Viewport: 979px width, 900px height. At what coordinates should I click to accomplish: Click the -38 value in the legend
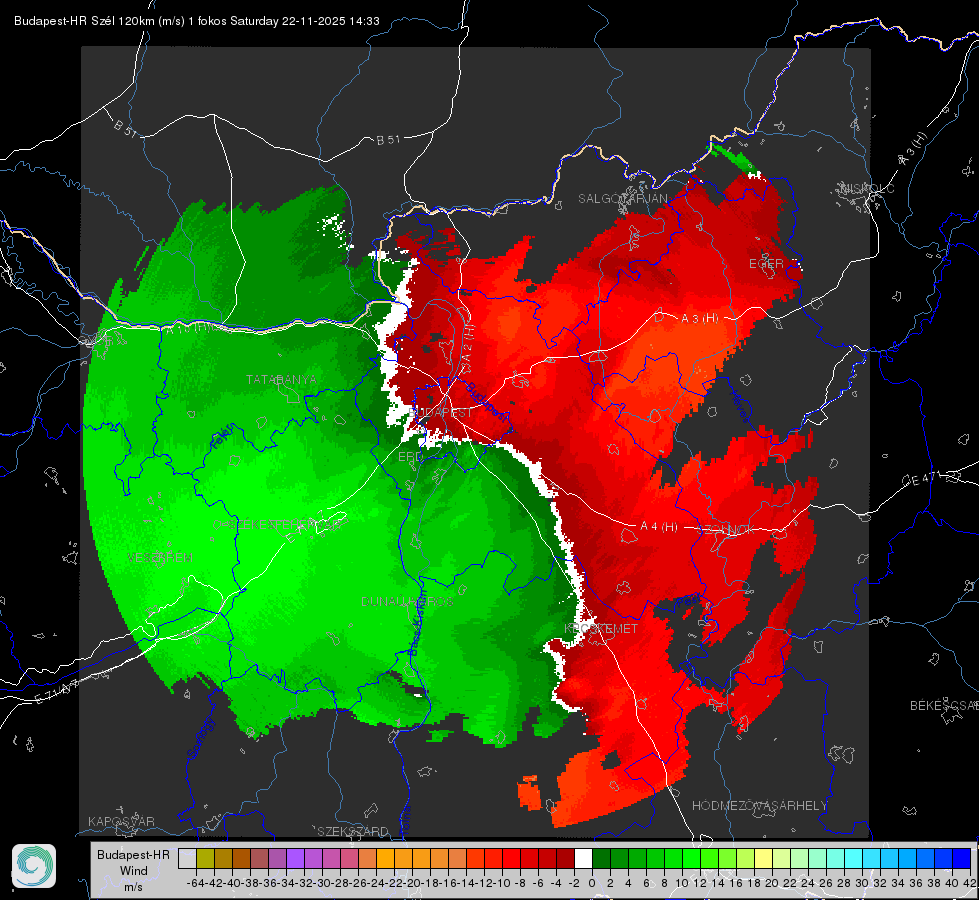pyautogui.click(x=250, y=883)
